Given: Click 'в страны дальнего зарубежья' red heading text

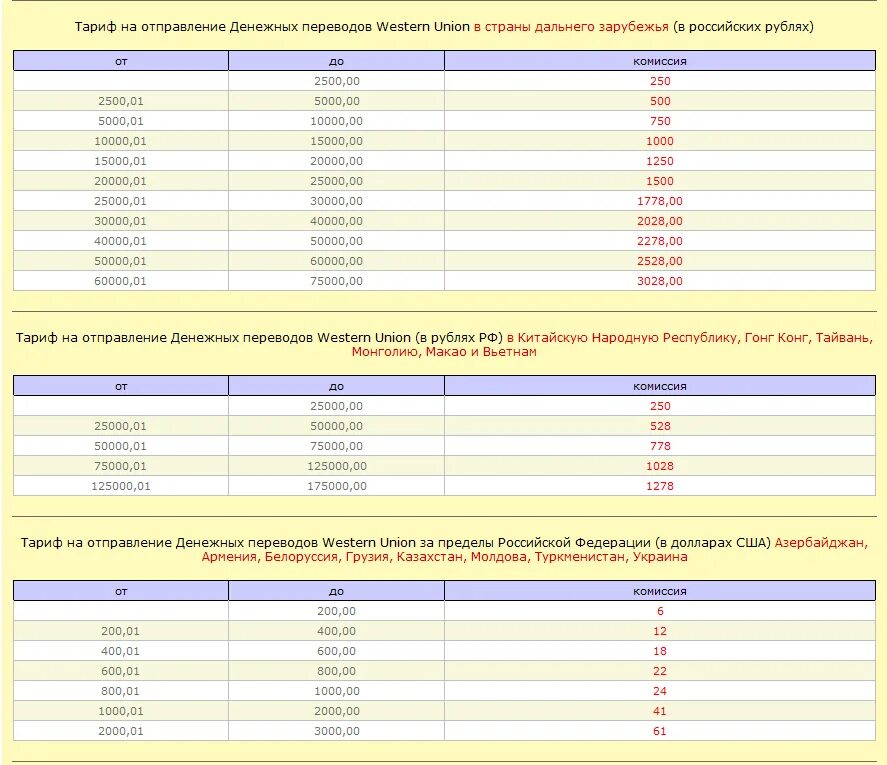Looking at the screenshot, I should 571,27.
